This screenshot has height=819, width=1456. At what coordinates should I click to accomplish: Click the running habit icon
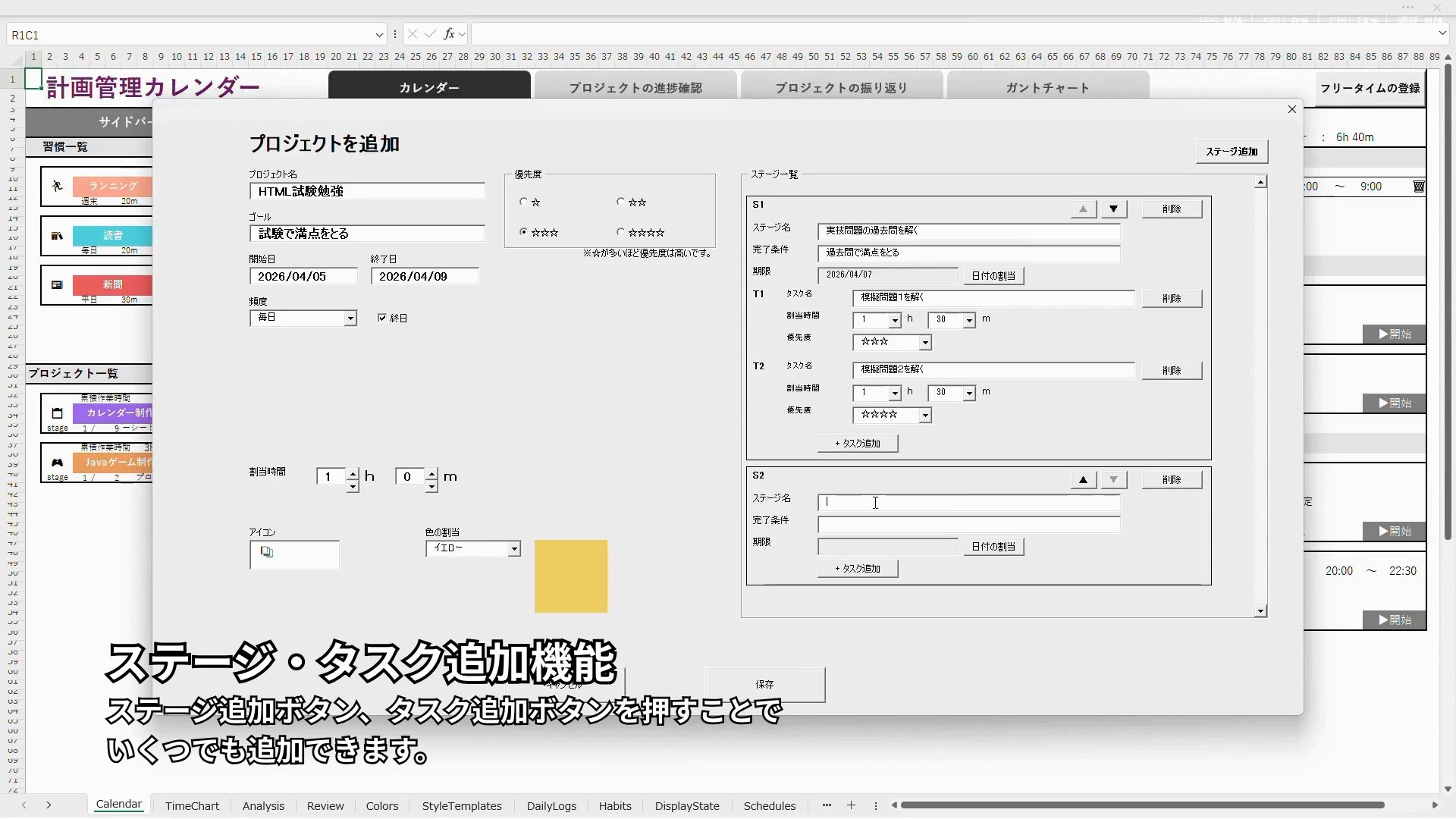tap(57, 187)
